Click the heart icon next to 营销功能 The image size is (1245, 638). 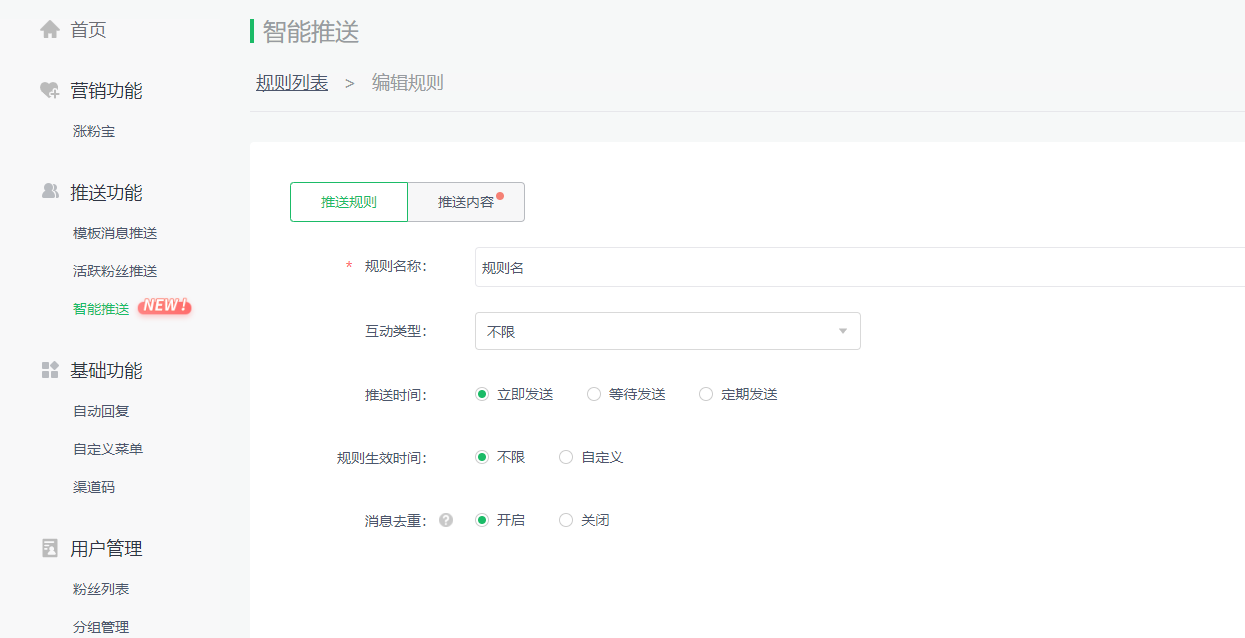[48, 89]
